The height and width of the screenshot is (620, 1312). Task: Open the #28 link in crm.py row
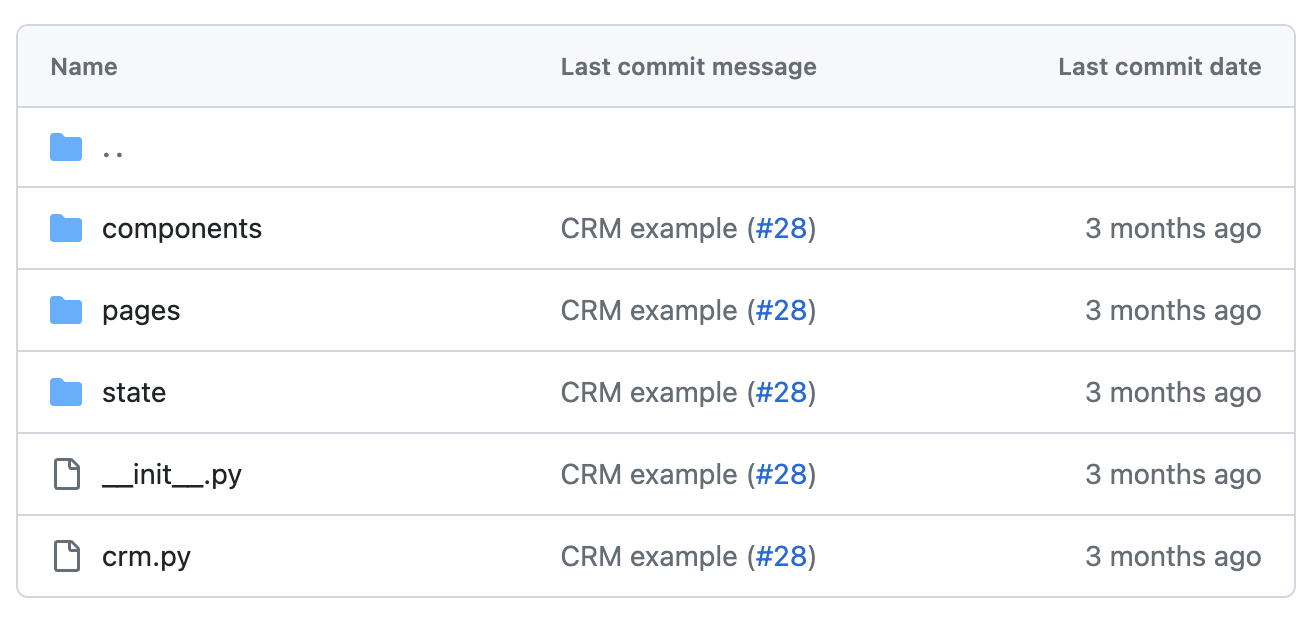click(x=781, y=557)
